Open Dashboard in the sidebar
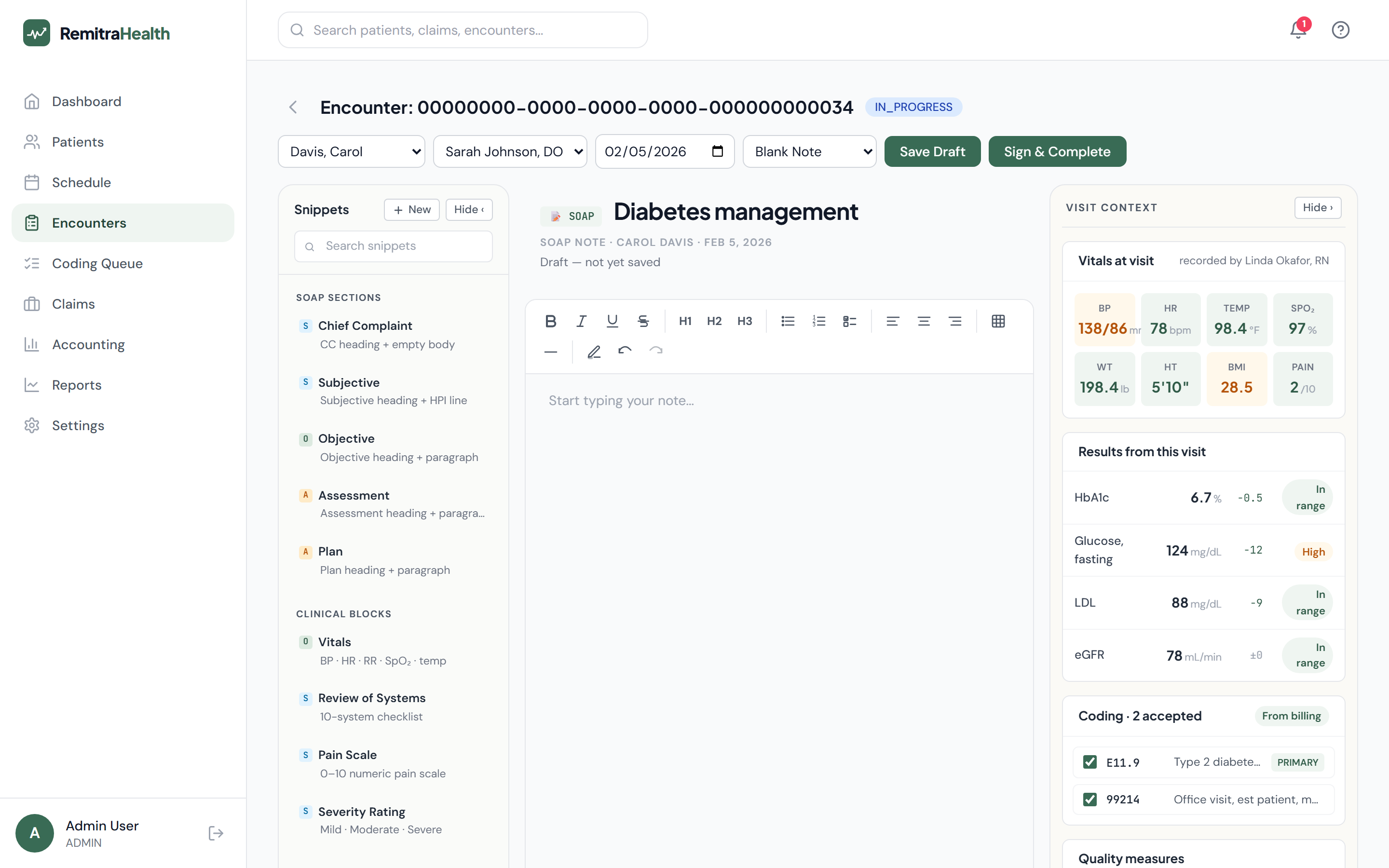 tap(123, 102)
